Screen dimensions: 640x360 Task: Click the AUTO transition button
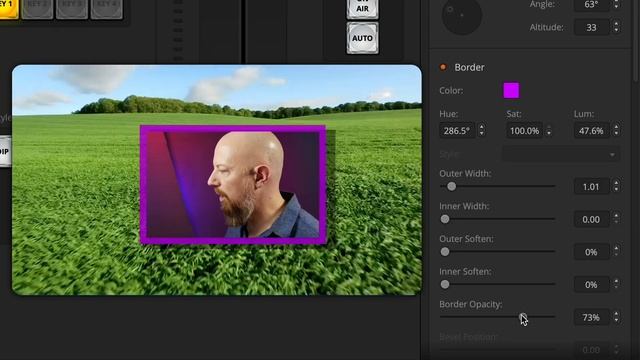click(x=362, y=38)
